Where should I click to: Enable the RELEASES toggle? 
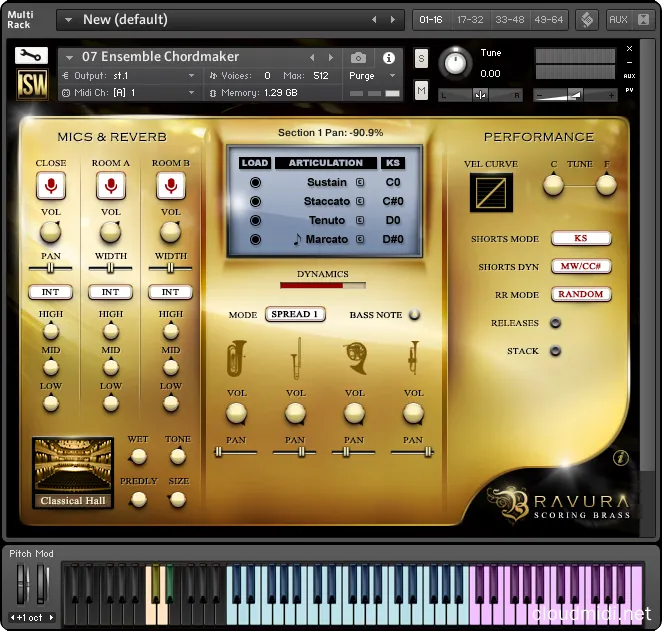[x=555, y=323]
